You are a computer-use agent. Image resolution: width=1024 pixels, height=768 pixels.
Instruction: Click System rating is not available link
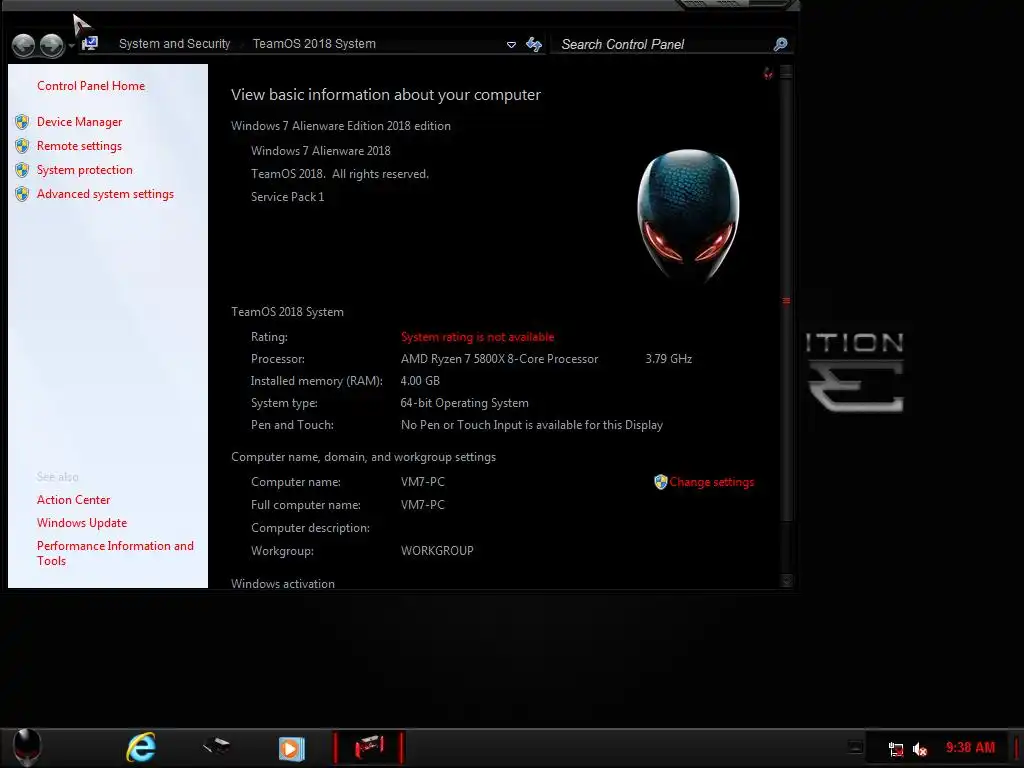coord(477,337)
